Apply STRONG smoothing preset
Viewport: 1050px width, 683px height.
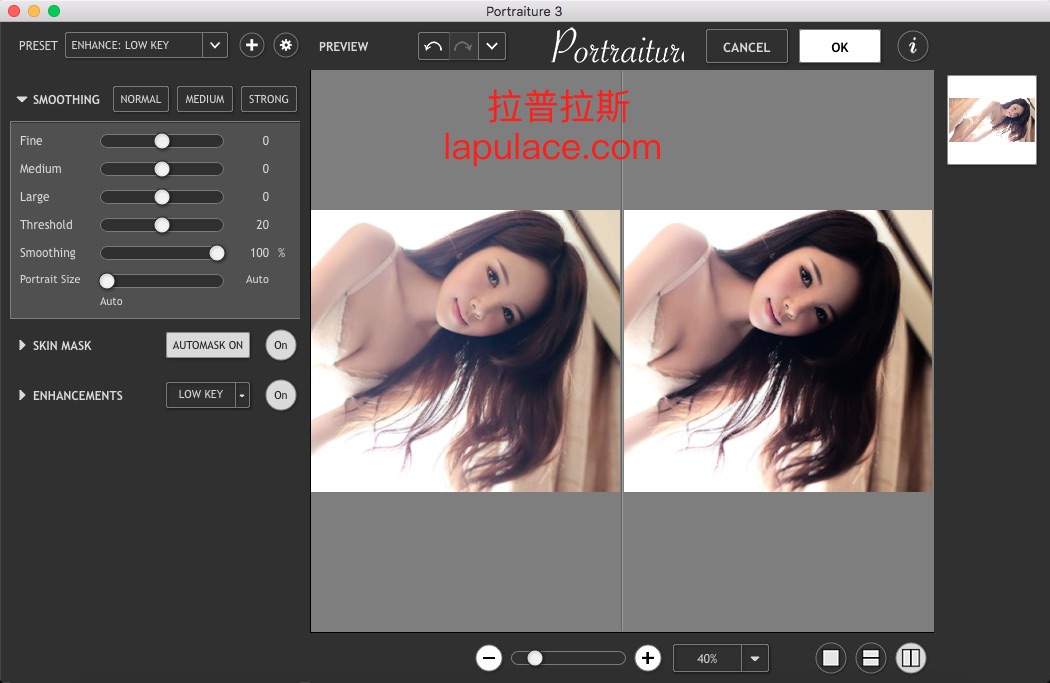coord(269,99)
